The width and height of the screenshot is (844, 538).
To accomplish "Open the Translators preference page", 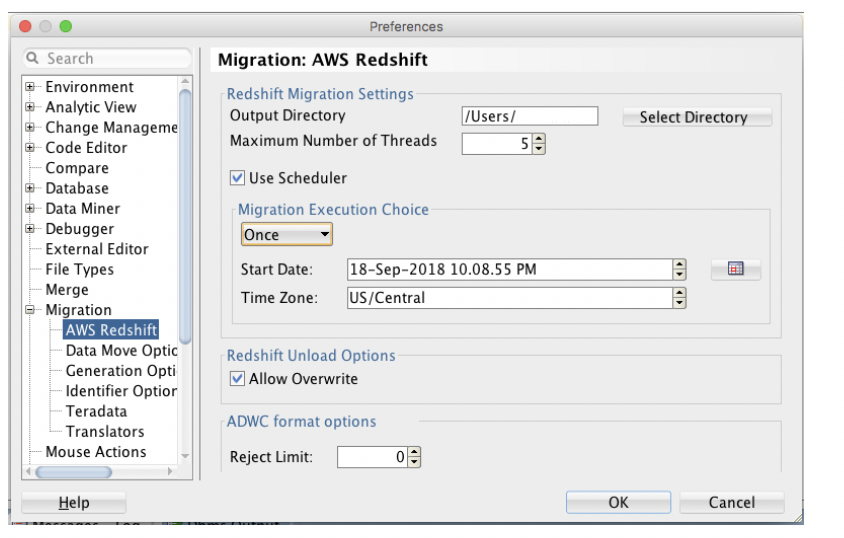I will point(104,432).
